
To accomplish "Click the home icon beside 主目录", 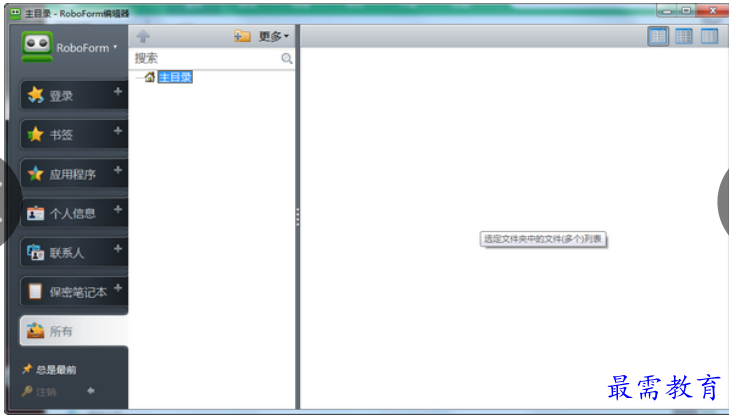I will click(150, 77).
